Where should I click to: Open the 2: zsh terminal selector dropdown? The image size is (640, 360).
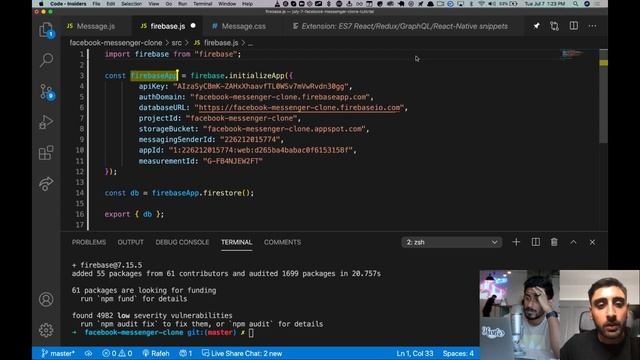[x=451, y=242]
